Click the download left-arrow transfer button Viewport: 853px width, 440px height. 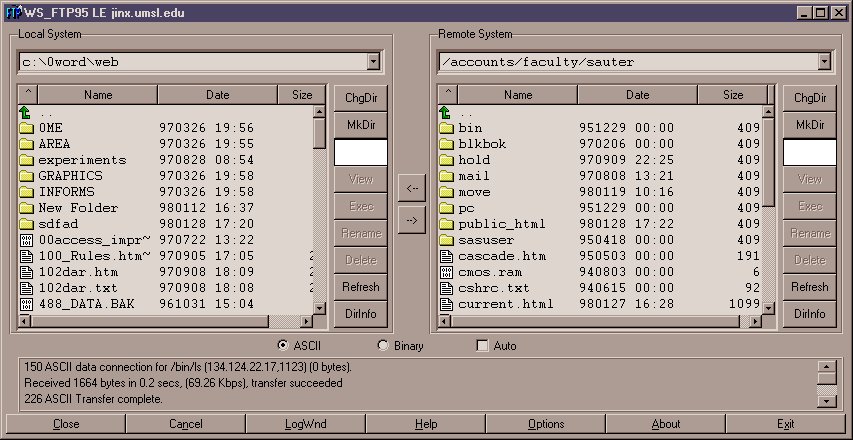[410, 187]
